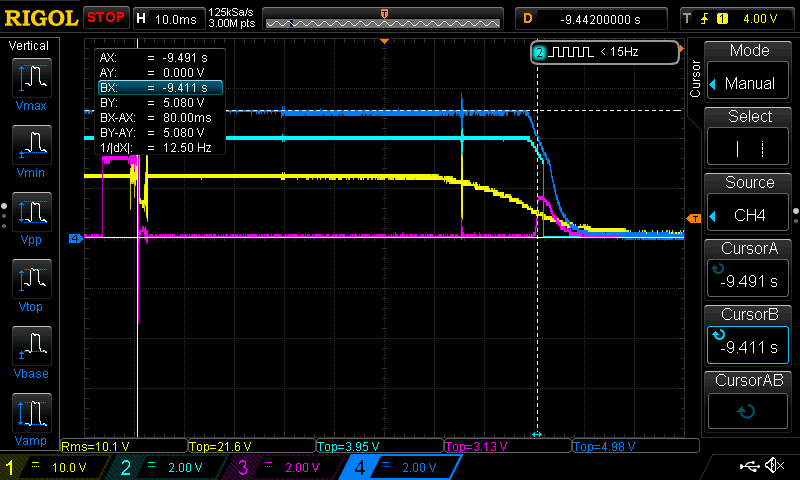Click the orange trigger position marker atop grid
The image size is (800, 480).
click(385, 41)
